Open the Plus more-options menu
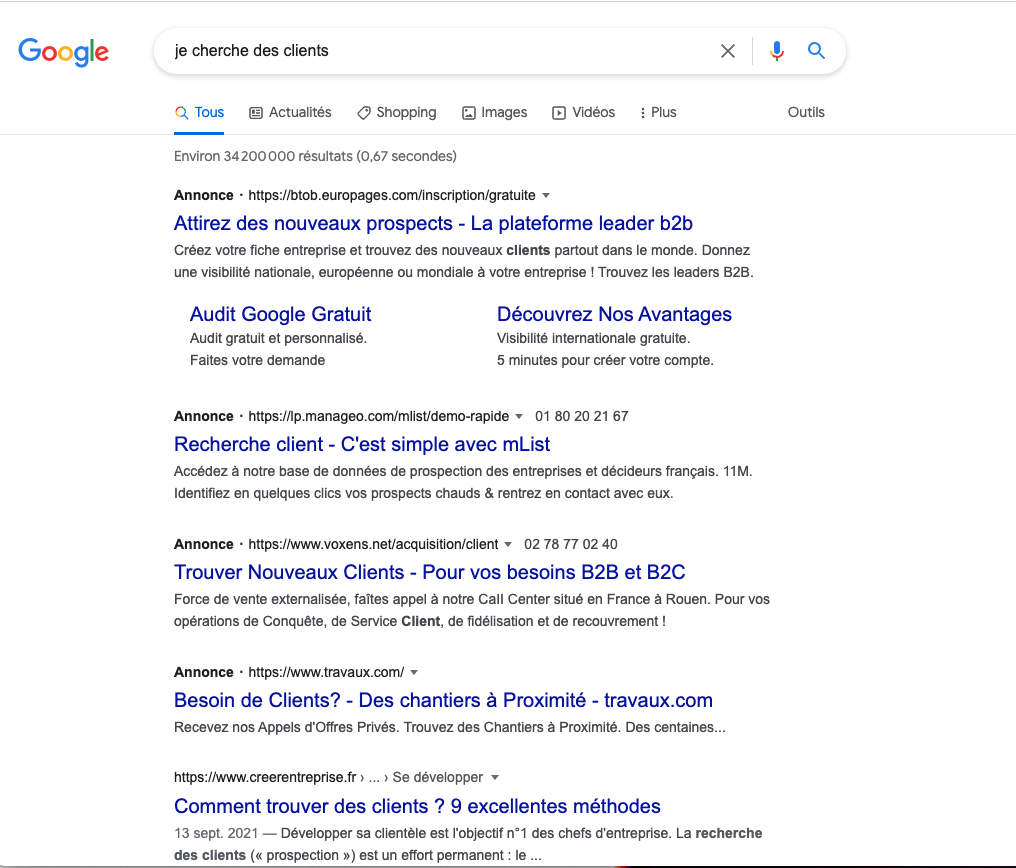This screenshot has width=1016, height=868. point(658,113)
